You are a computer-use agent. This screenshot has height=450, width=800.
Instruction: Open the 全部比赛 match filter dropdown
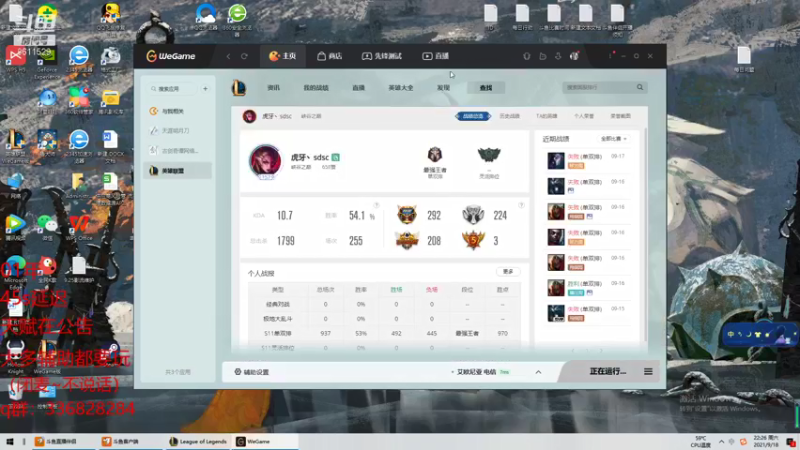613,139
